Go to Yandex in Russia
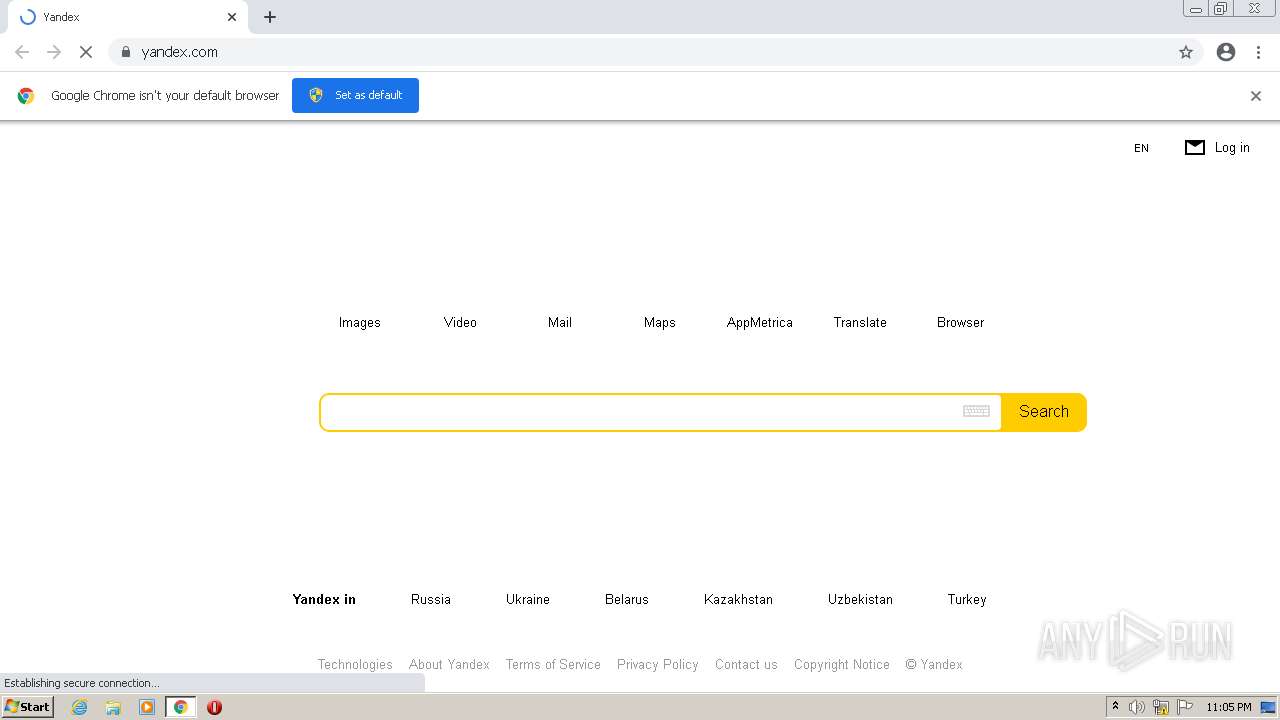This screenshot has width=1280, height=720. (431, 599)
